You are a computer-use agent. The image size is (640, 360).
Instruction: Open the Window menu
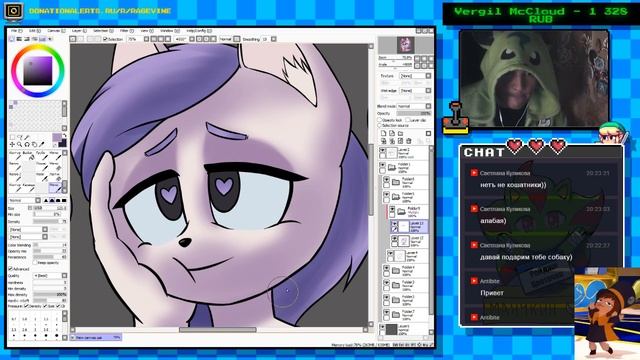point(169,31)
